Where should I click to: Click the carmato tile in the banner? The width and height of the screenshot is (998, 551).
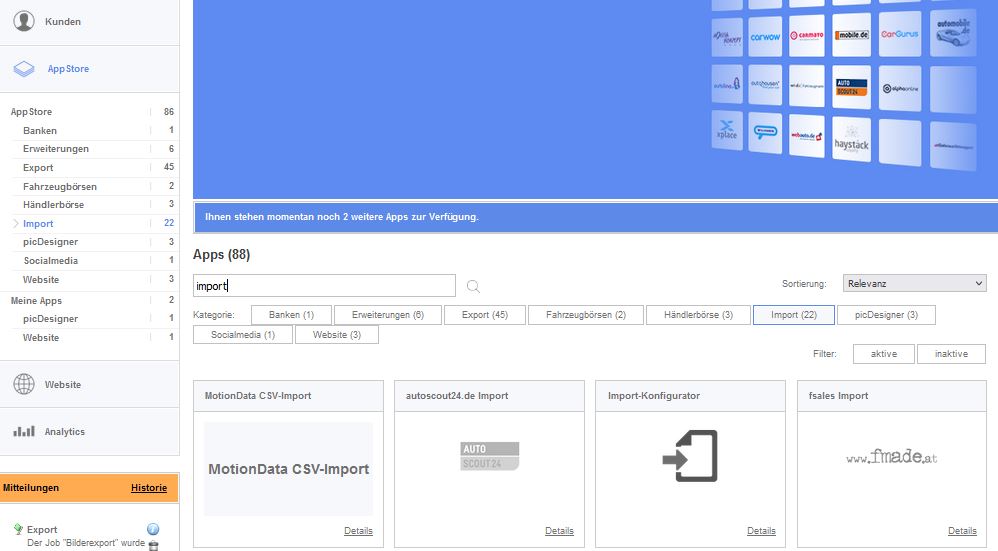[x=806, y=36]
